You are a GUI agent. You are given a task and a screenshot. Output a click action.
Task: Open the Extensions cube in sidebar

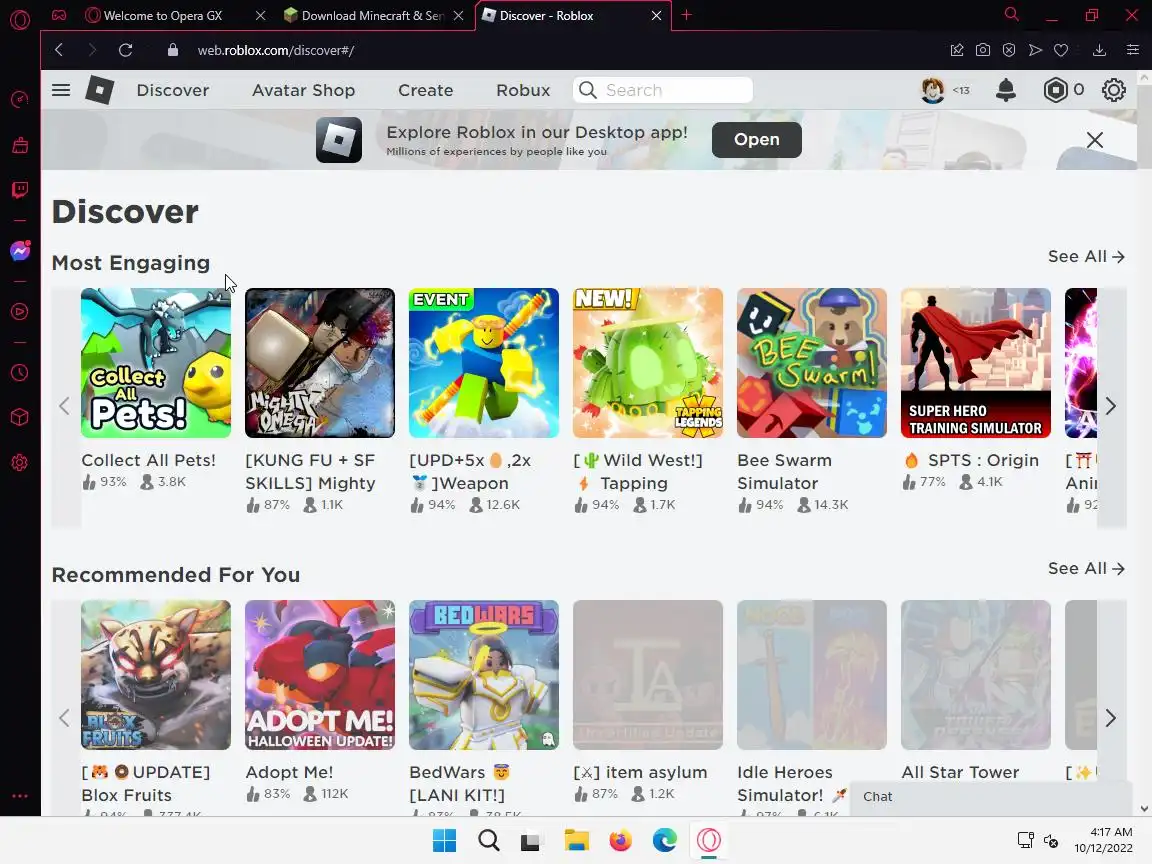point(20,417)
